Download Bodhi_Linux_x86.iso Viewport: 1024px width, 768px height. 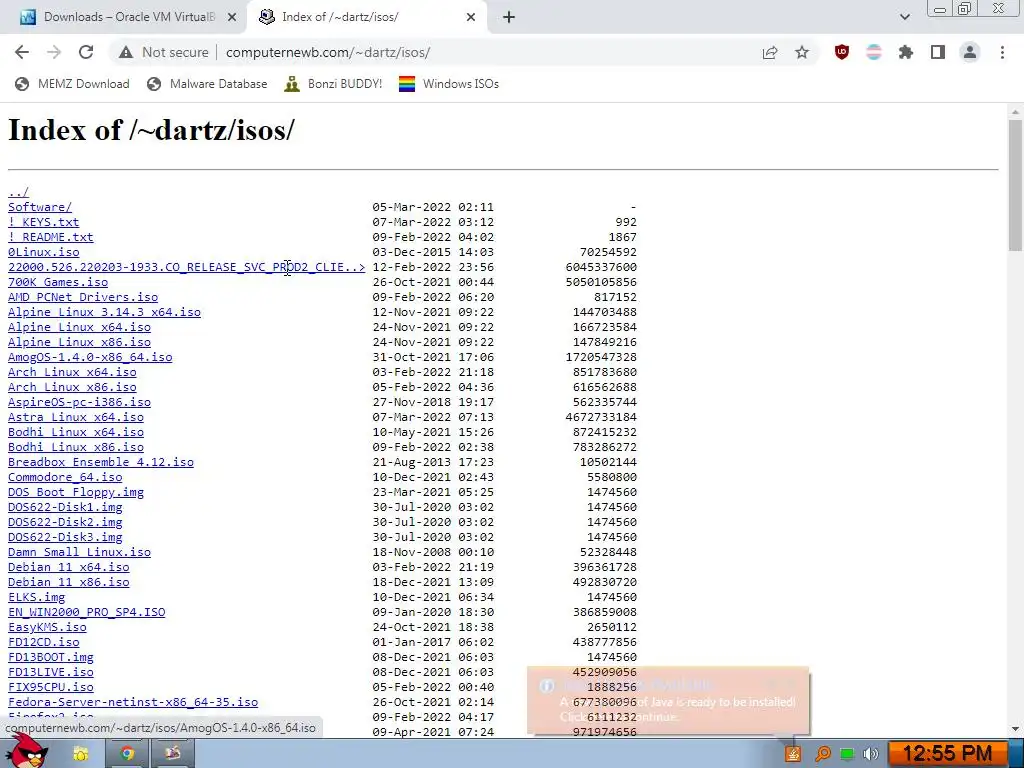tap(76, 447)
